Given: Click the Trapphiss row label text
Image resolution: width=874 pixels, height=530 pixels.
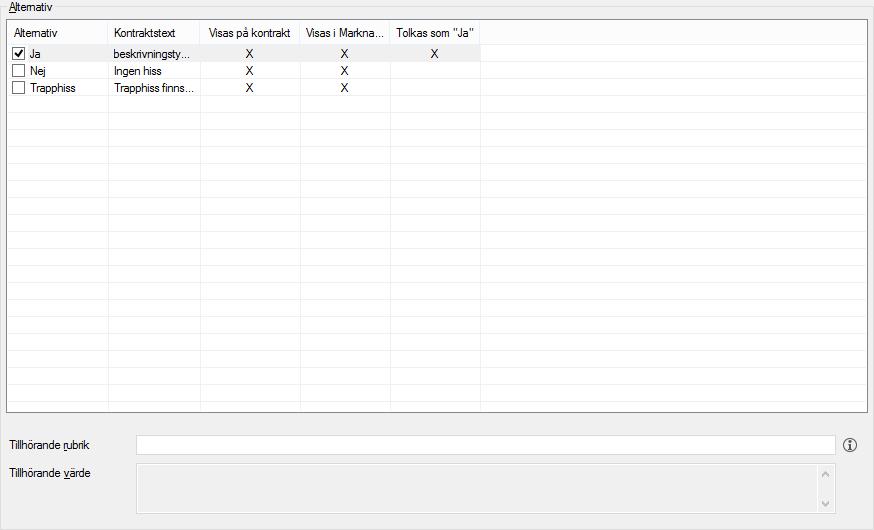Looking at the screenshot, I should coord(53,87).
